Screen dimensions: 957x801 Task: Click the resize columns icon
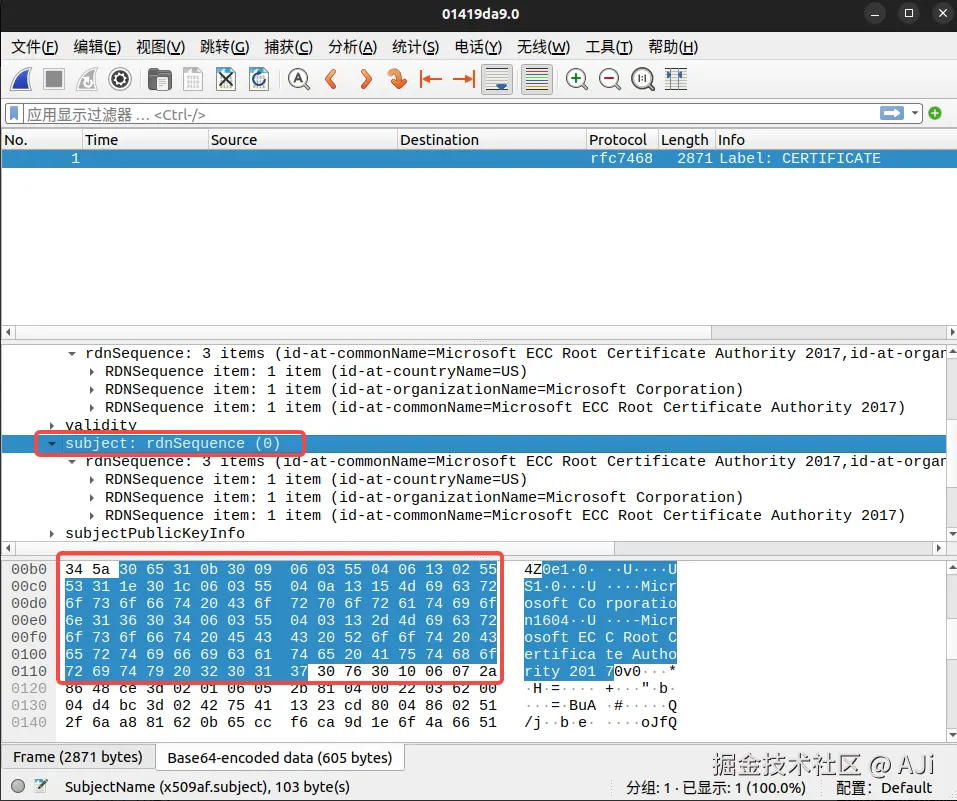coord(676,79)
